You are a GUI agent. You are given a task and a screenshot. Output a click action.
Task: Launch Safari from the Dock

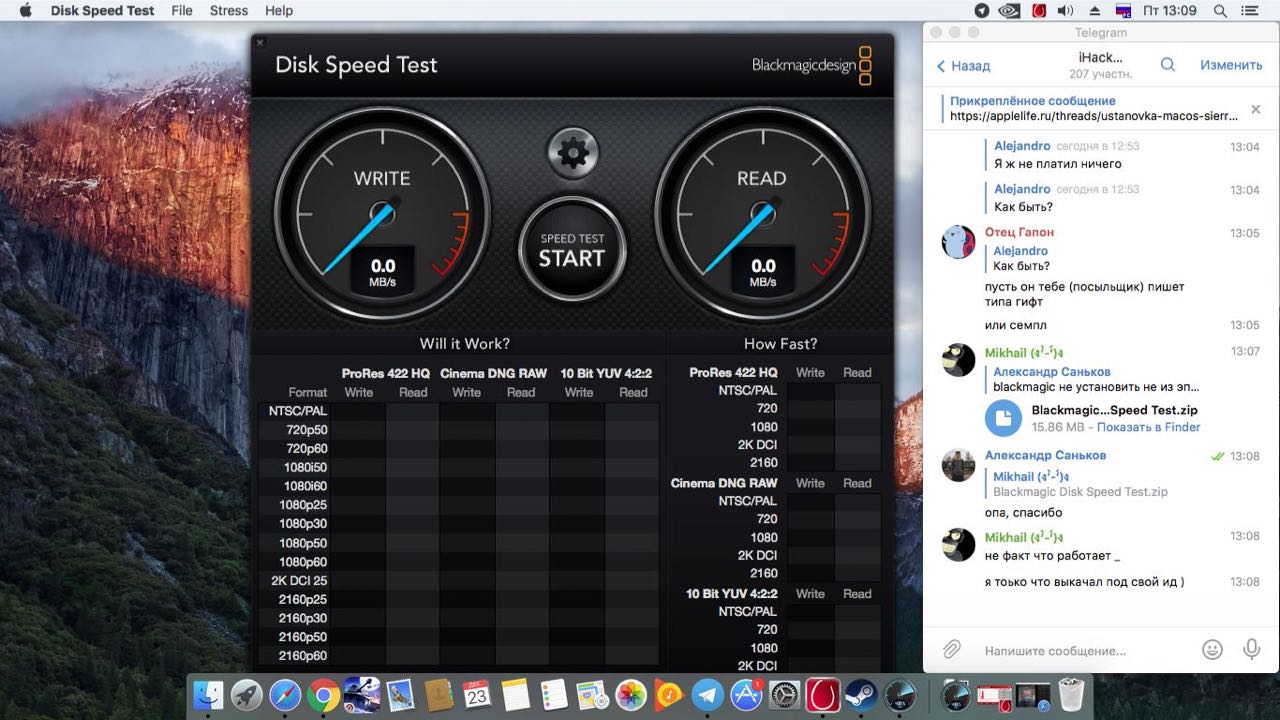(285, 695)
